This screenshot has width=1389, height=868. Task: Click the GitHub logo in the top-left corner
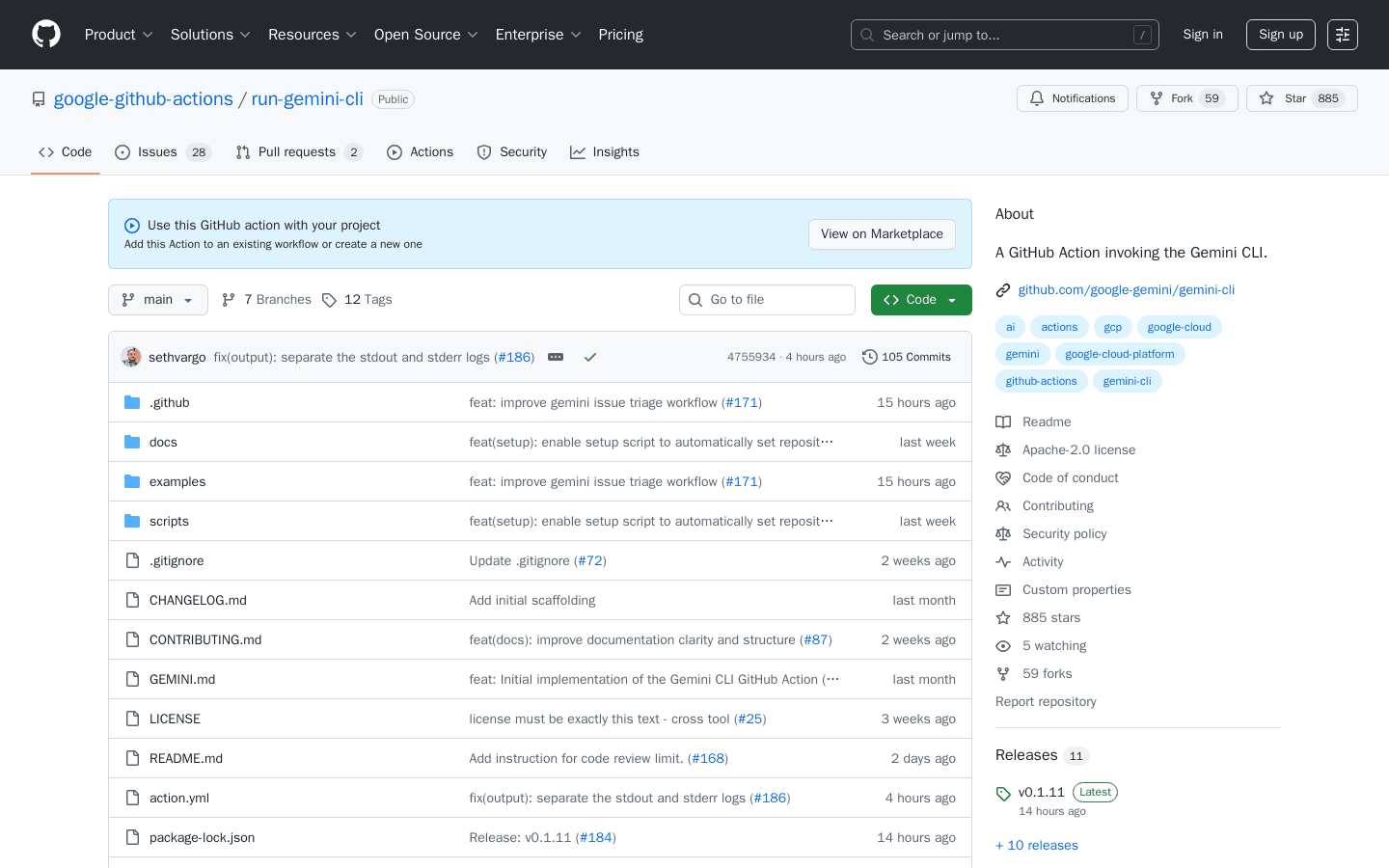coord(45,34)
